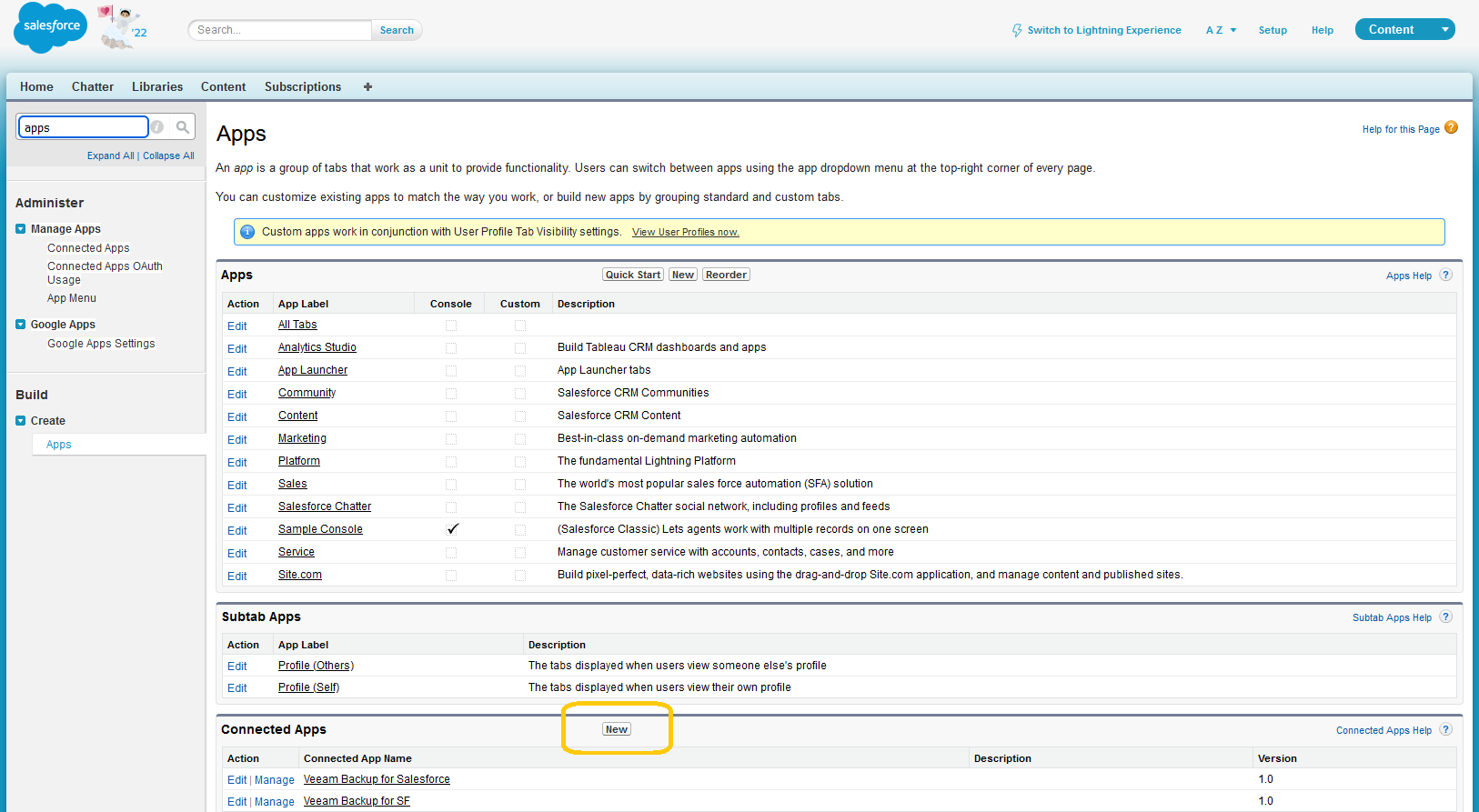Open the Chatter tab
Viewport: 1479px width, 812px height.
(x=93, y=86)
